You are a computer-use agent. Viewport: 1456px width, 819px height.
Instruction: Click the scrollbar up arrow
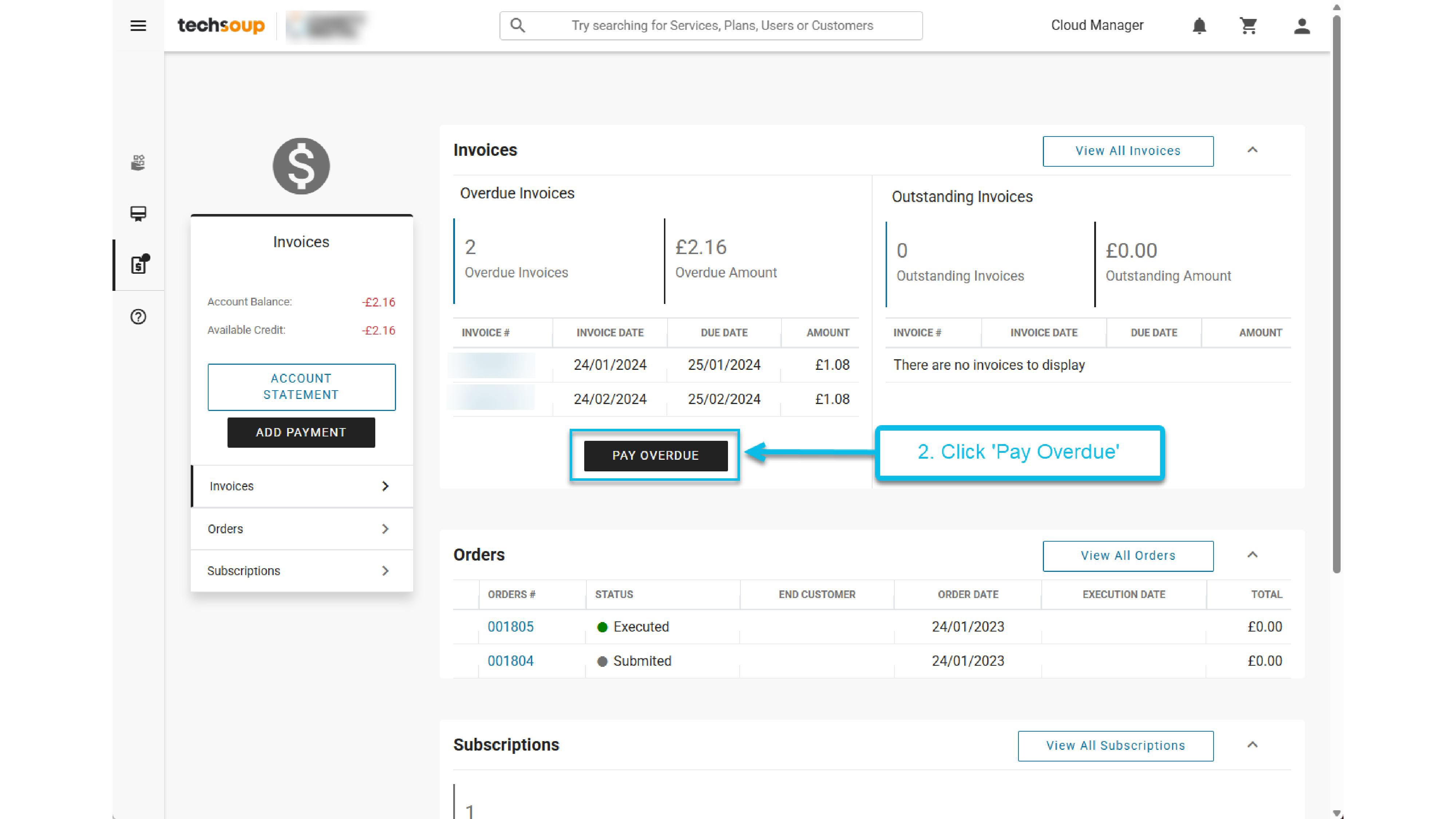click(1337, 7)
